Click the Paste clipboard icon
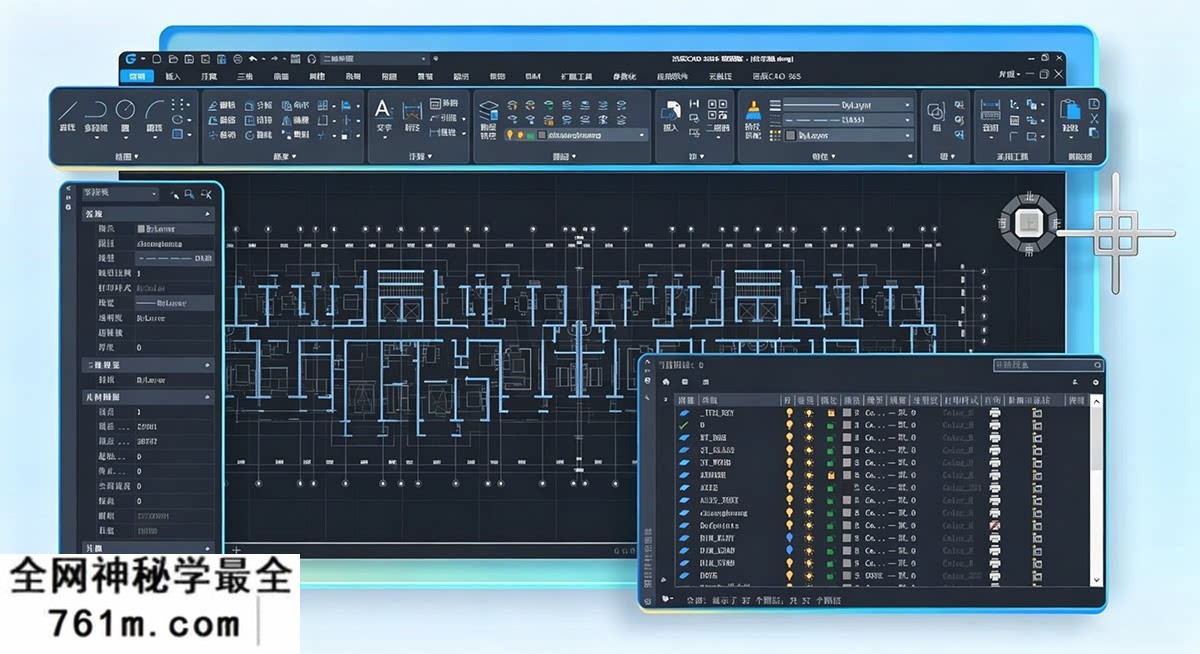Image resolution: width=1200 pixels, height=654 pixels. click(x=1072, y=110)
